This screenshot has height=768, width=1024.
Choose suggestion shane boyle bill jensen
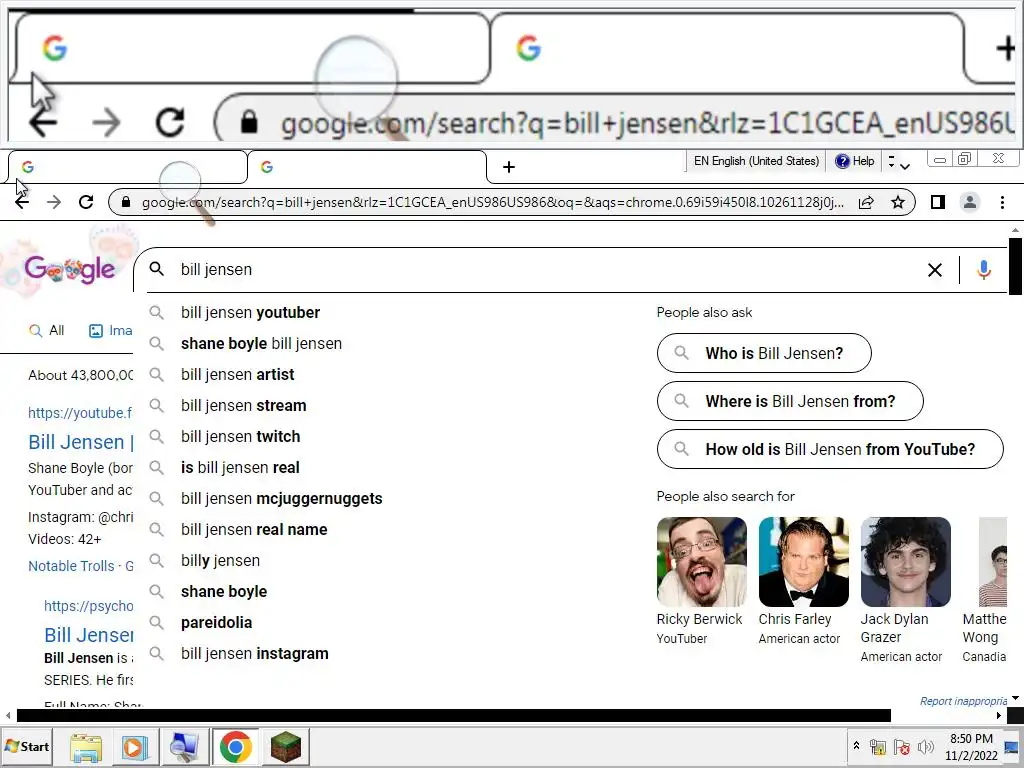coord(261,344)
